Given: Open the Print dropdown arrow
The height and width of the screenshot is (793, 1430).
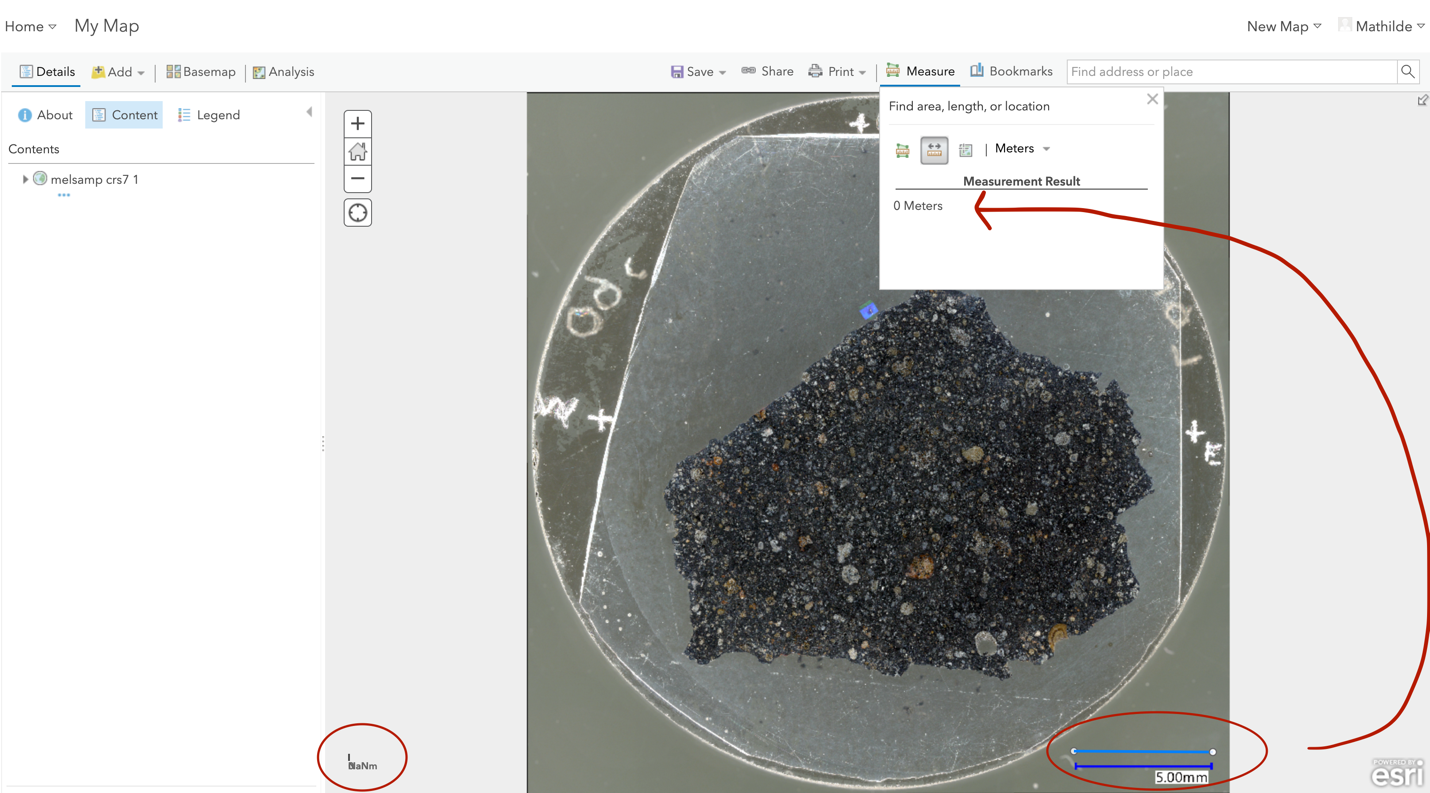Looking at the screenshot, I should (862, 71).
